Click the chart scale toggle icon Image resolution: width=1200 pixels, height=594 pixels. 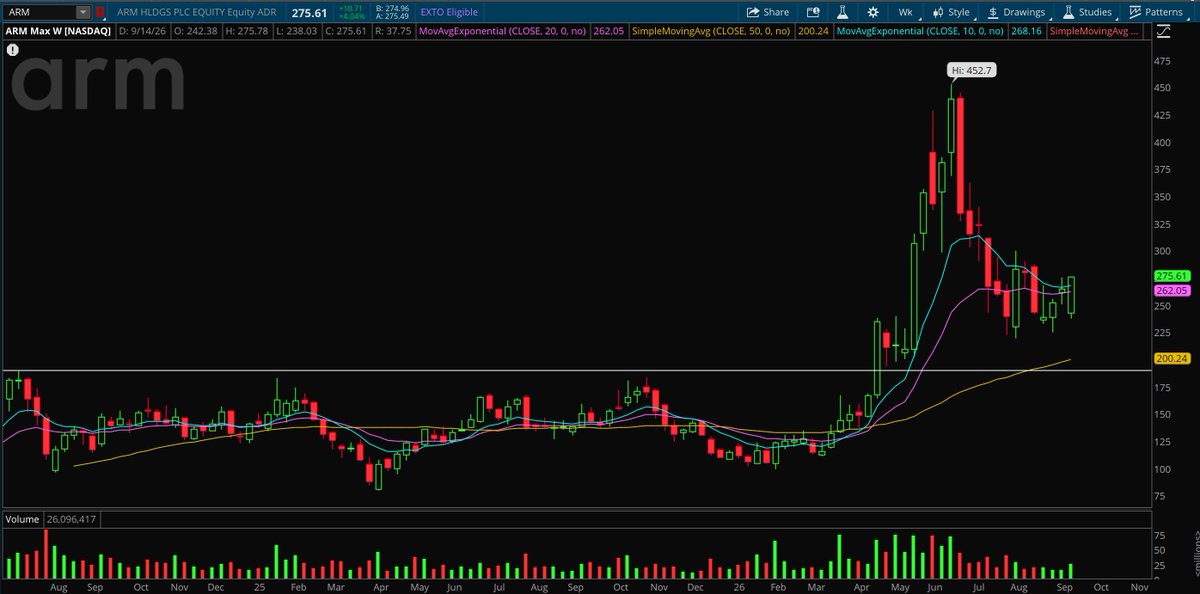[x=1161, y=31]
